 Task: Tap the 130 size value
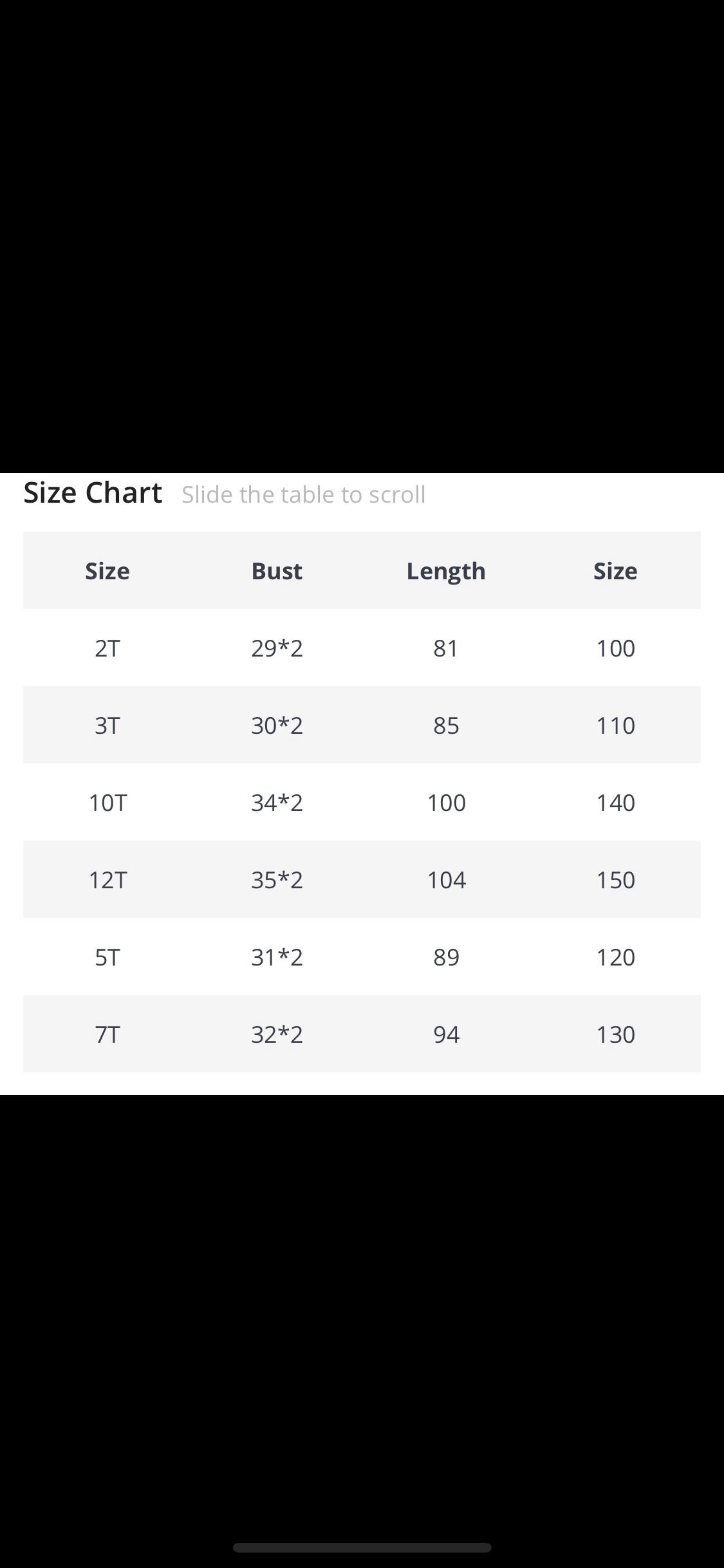click(x=615, y=1034)
